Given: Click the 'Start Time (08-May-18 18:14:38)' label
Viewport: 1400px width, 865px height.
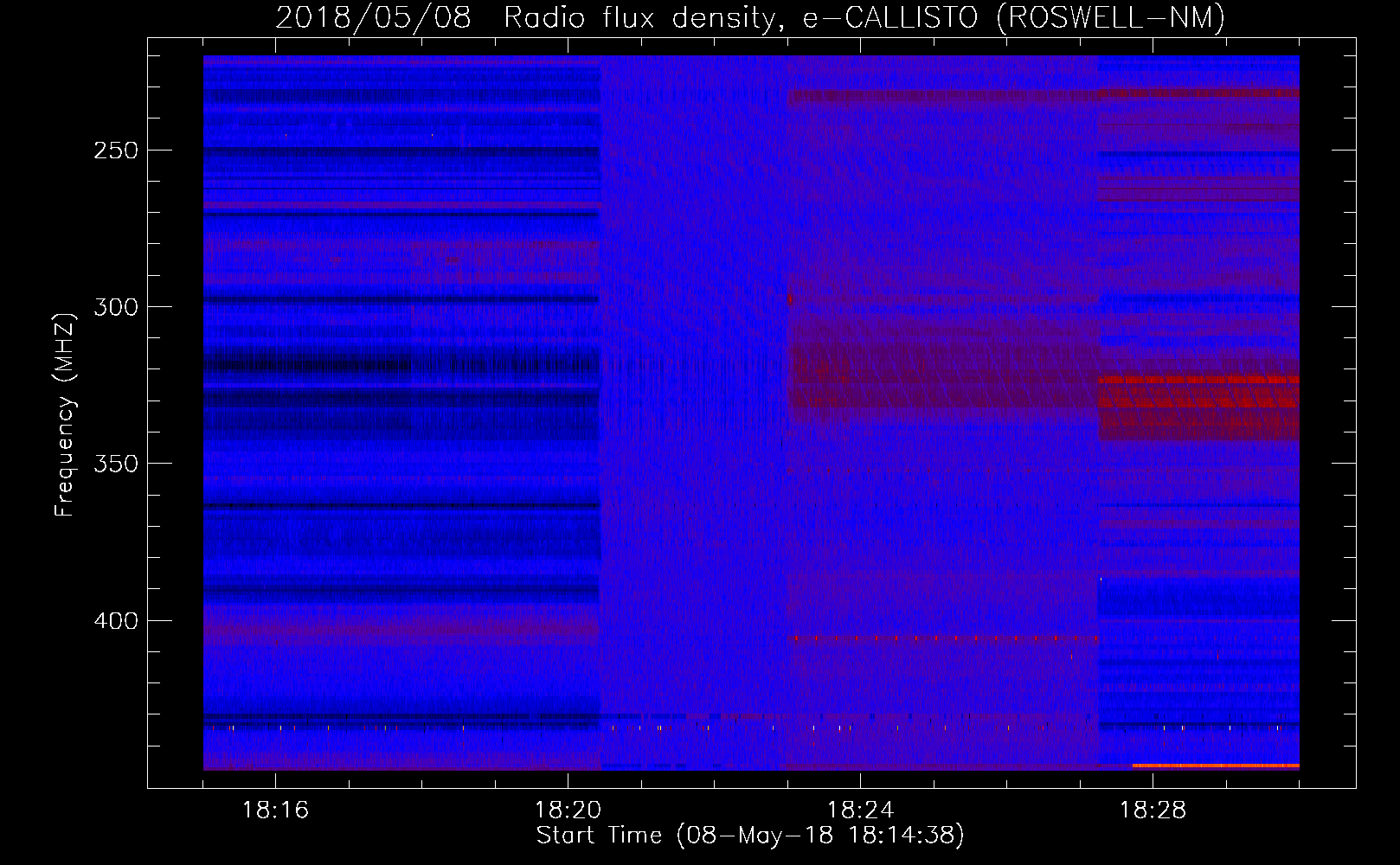Looking at the screenshot, I should pos(750,836).
